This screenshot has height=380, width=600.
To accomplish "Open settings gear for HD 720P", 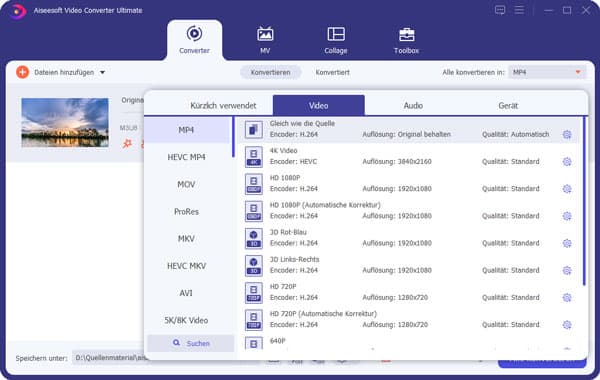I will [x=567, y=297].
